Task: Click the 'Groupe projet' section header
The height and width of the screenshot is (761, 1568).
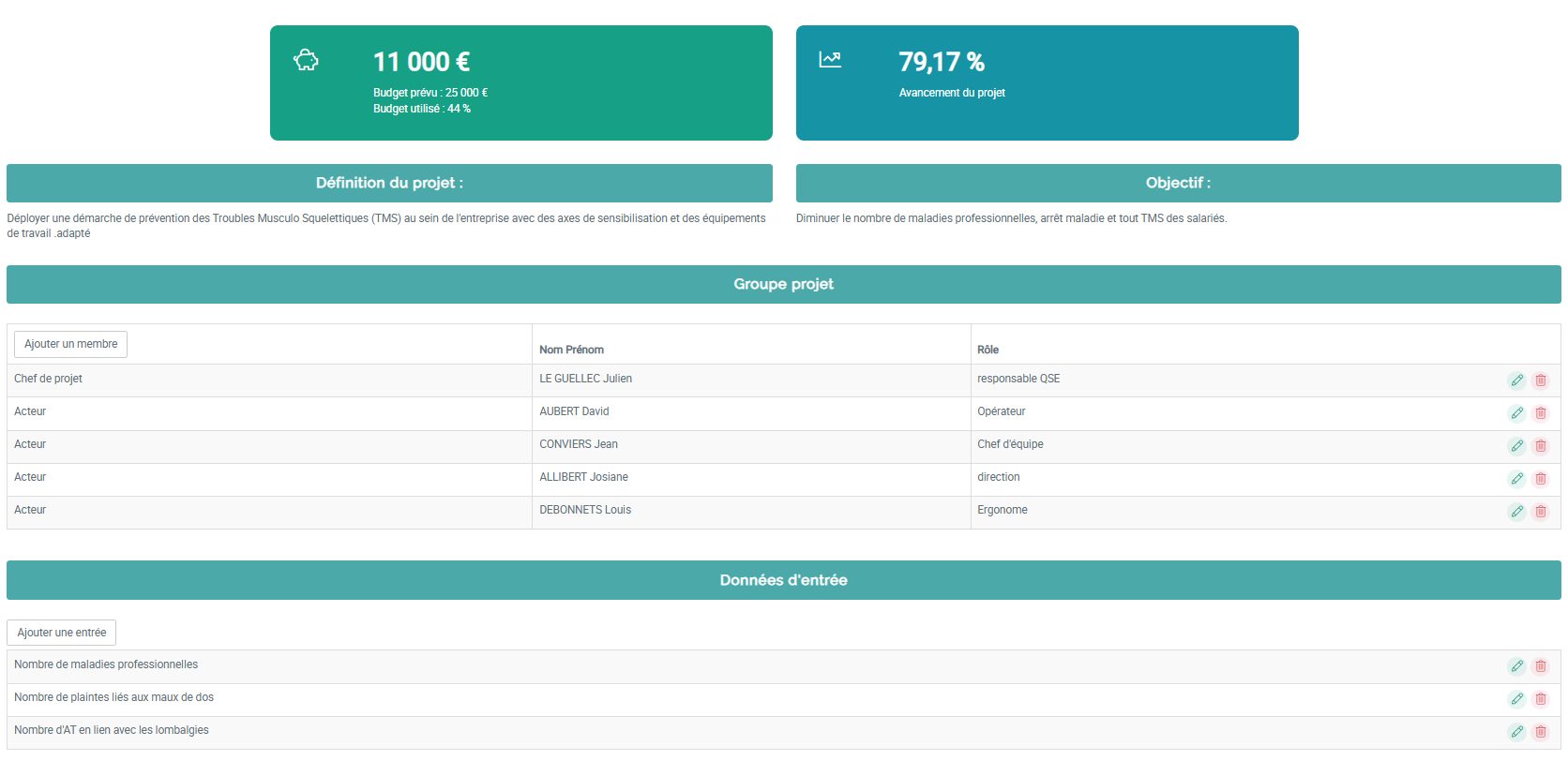Action: [783, 284]
